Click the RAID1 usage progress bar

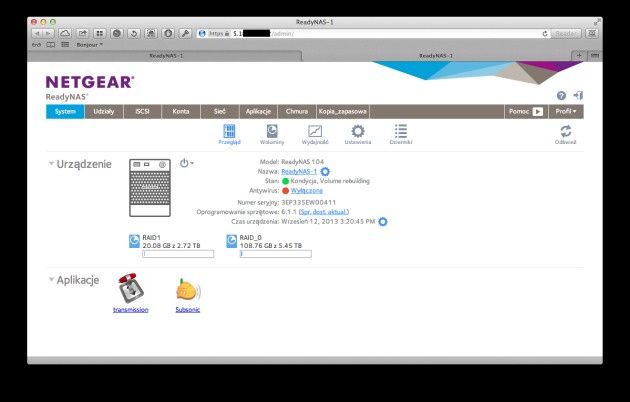(178, 254)
